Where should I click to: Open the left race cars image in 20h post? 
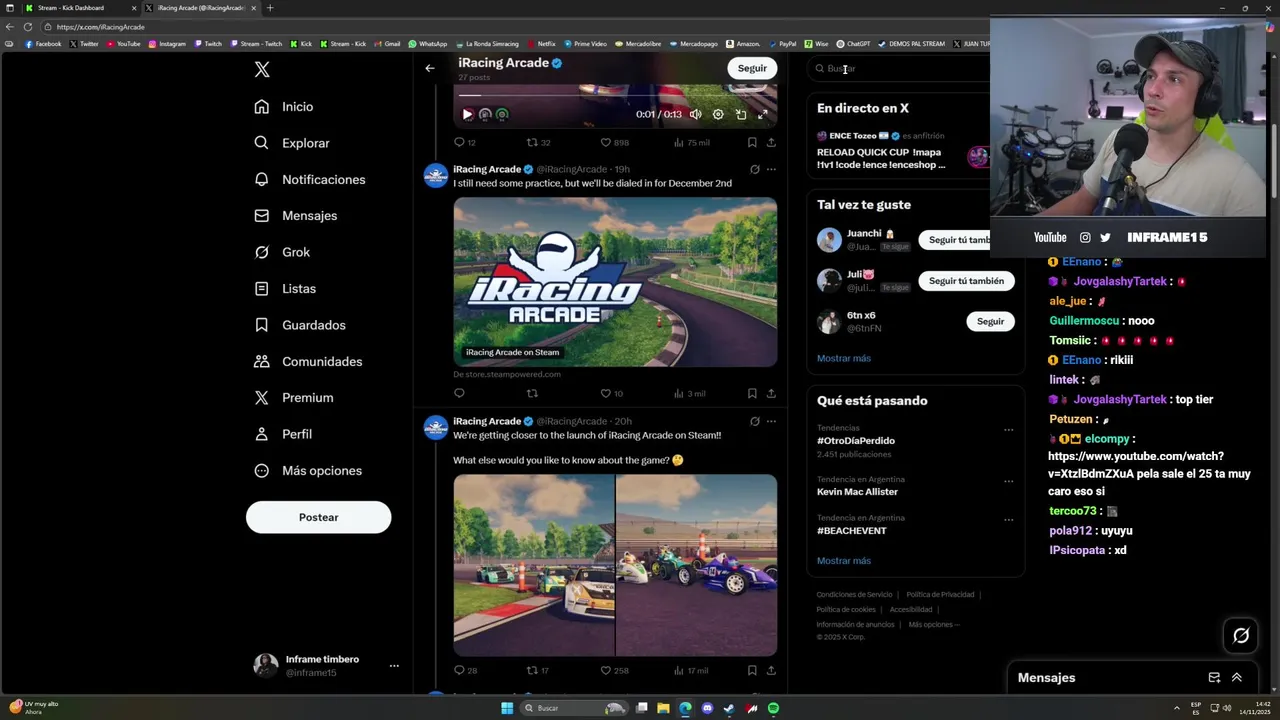534,565
